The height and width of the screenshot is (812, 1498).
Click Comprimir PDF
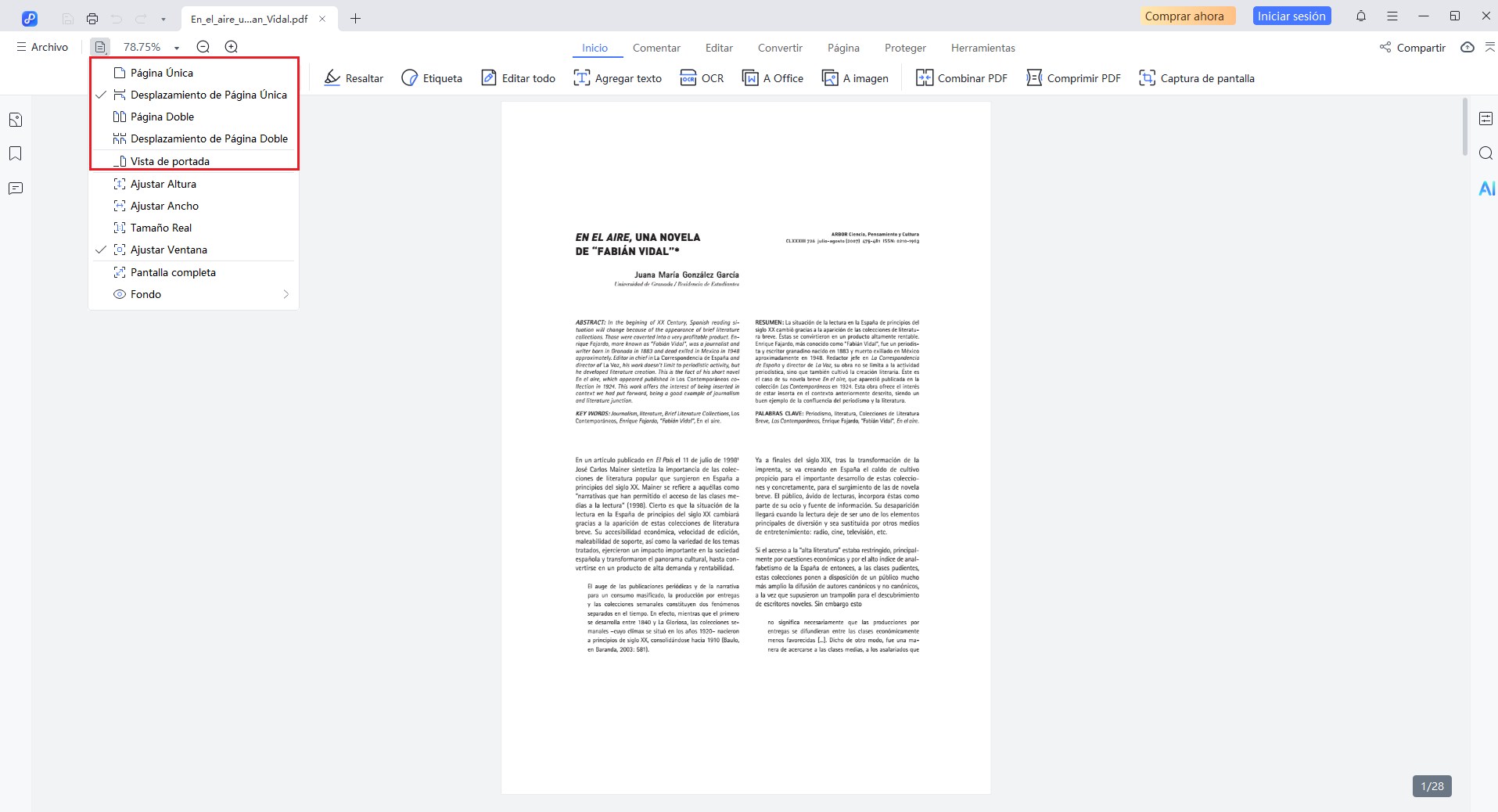click(x=1073, y=78)
